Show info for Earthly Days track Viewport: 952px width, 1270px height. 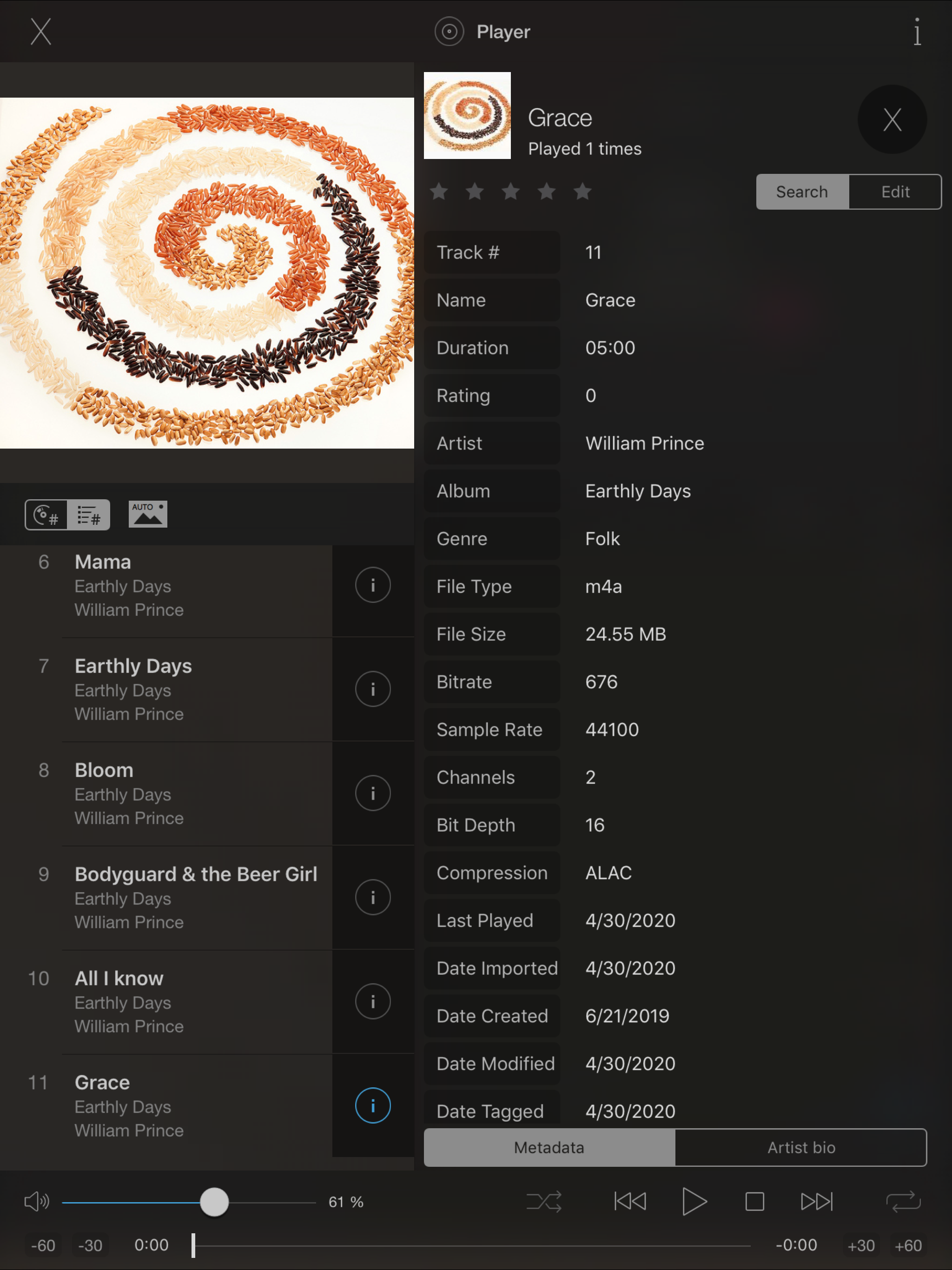pos(373,689)
